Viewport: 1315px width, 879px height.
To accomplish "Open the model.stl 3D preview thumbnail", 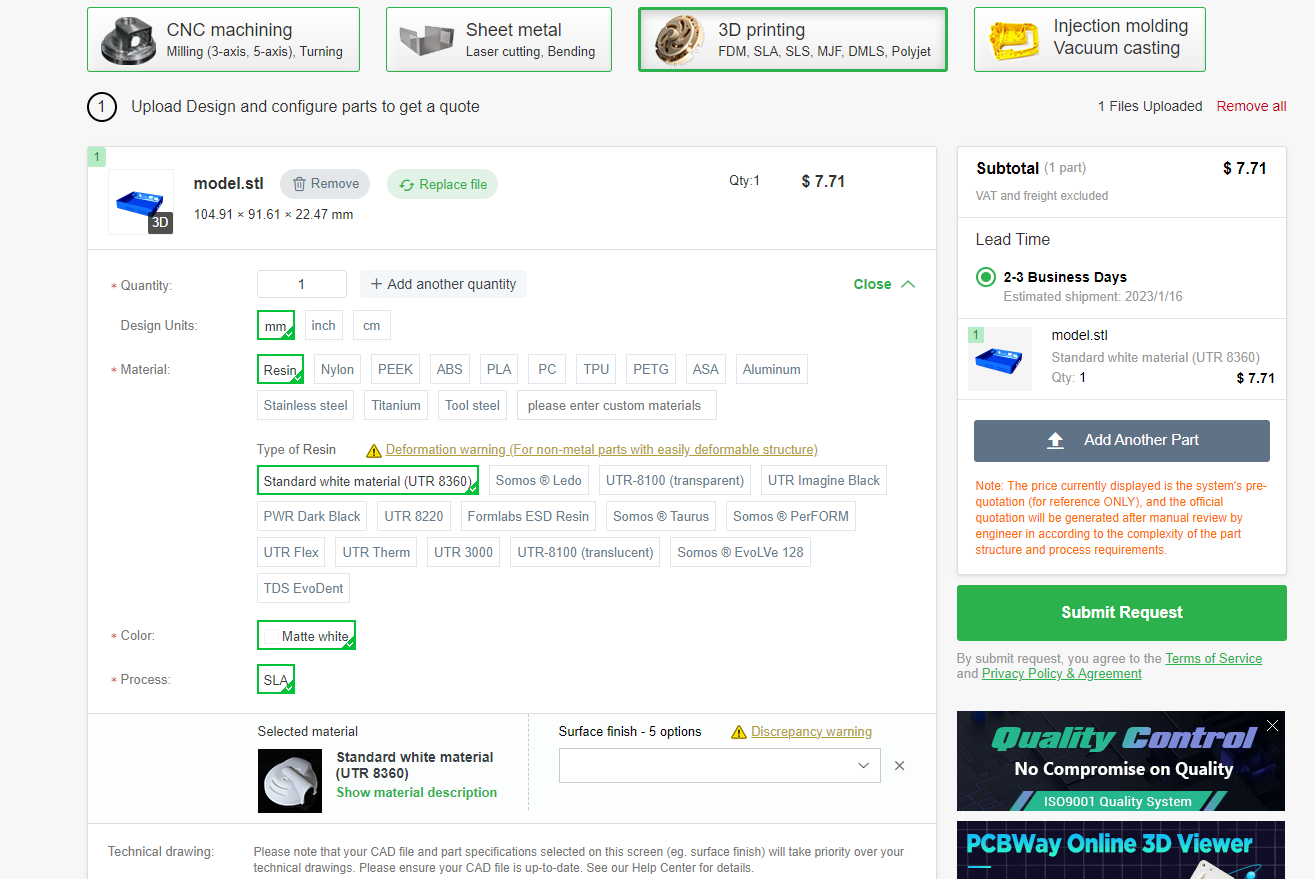I will click(140, 202).
